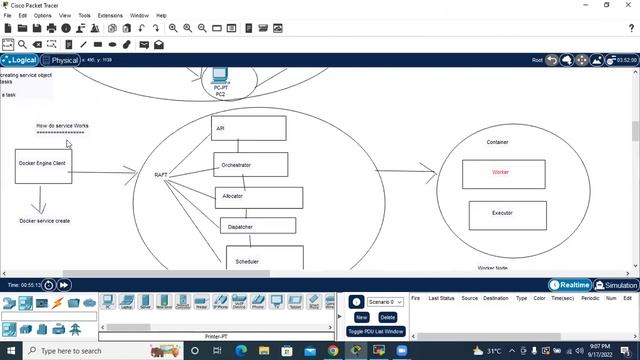640x360 pixels.
Task: Open the Window menu
Action: [139, 16]
